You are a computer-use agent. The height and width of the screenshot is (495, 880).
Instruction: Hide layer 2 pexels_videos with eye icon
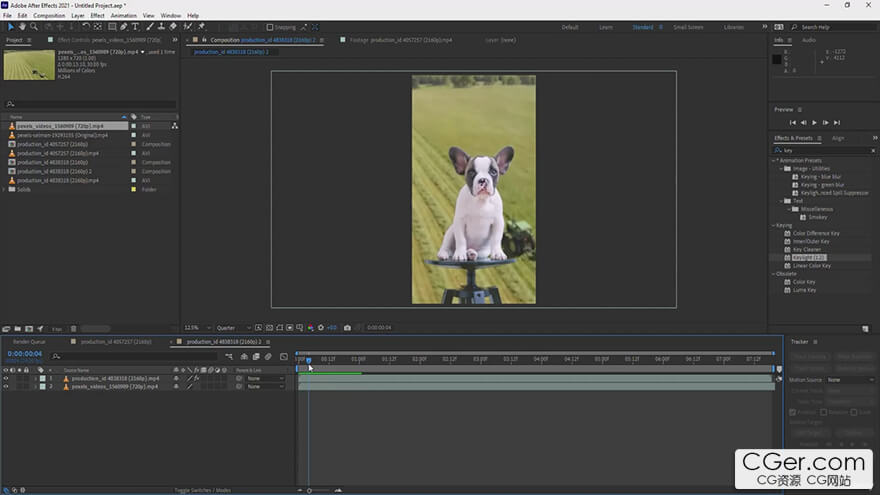6,387
